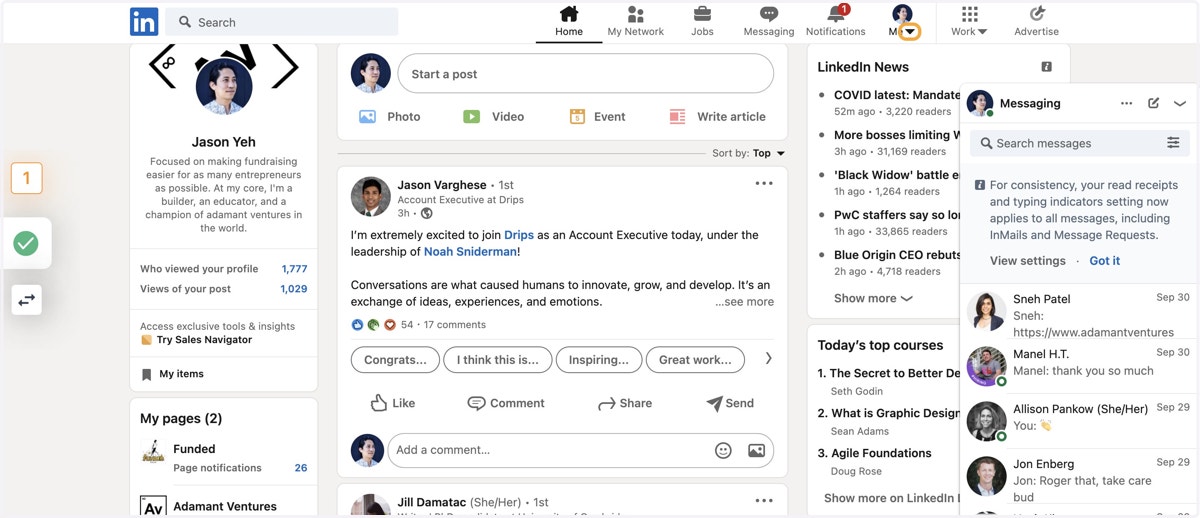This screenshot has width=1200, height=518.
Task: Open conversation with Allison Pankow
Action: [1080, 422]
